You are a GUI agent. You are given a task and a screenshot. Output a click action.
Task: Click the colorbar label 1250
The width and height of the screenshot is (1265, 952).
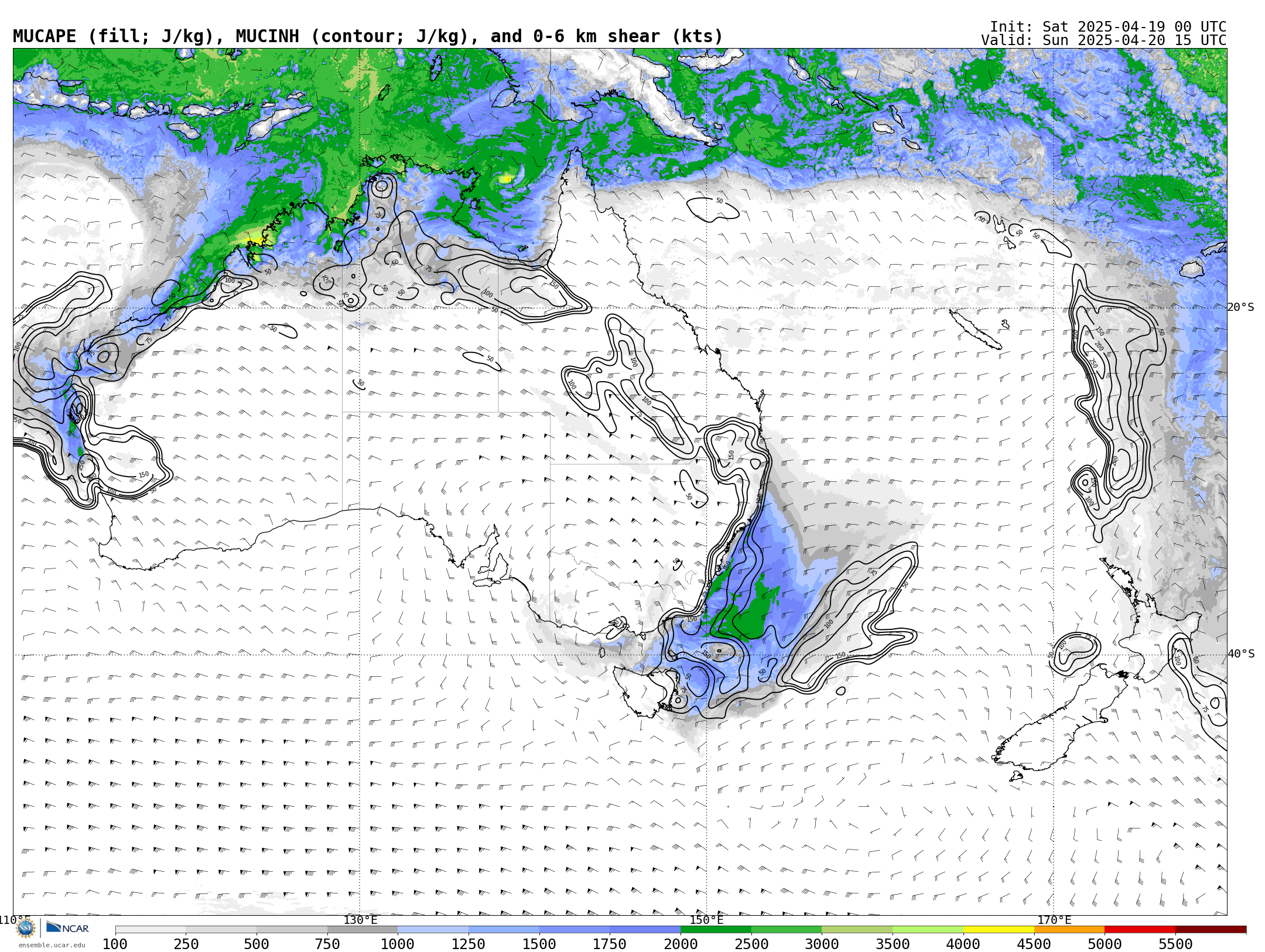coord(469,944)
